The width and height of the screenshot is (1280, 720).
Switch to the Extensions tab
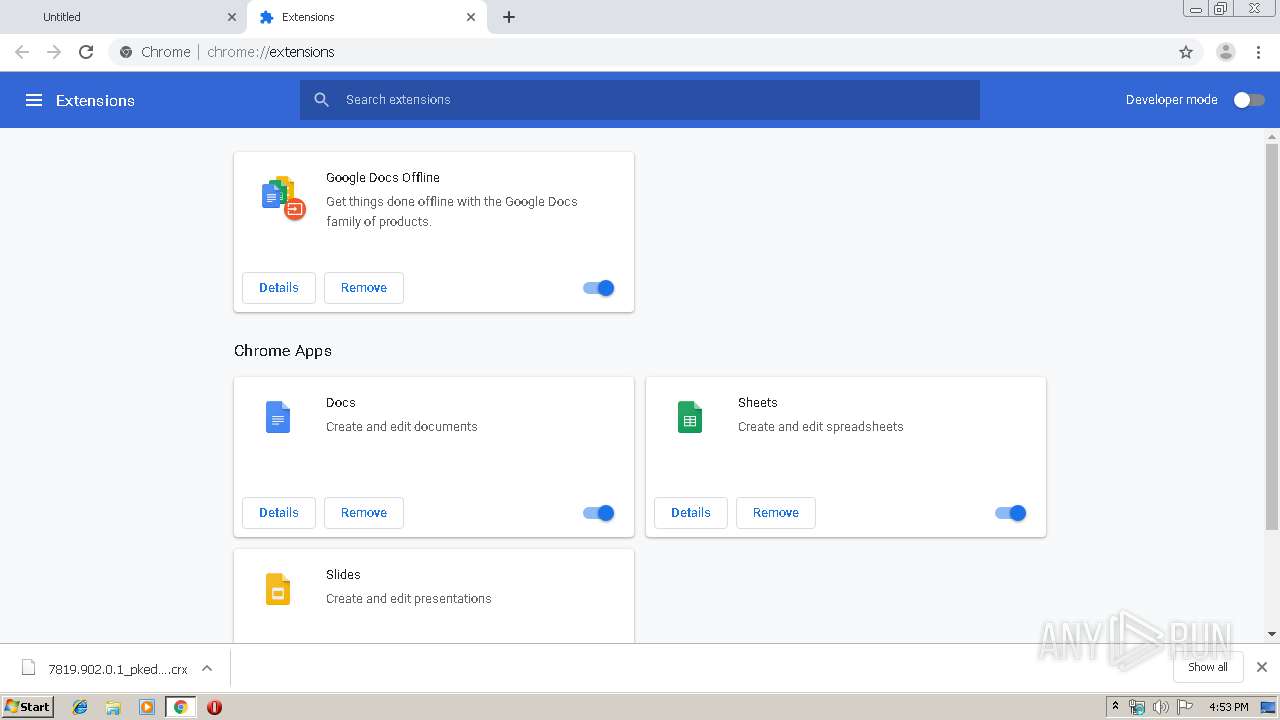pos(367,17)
